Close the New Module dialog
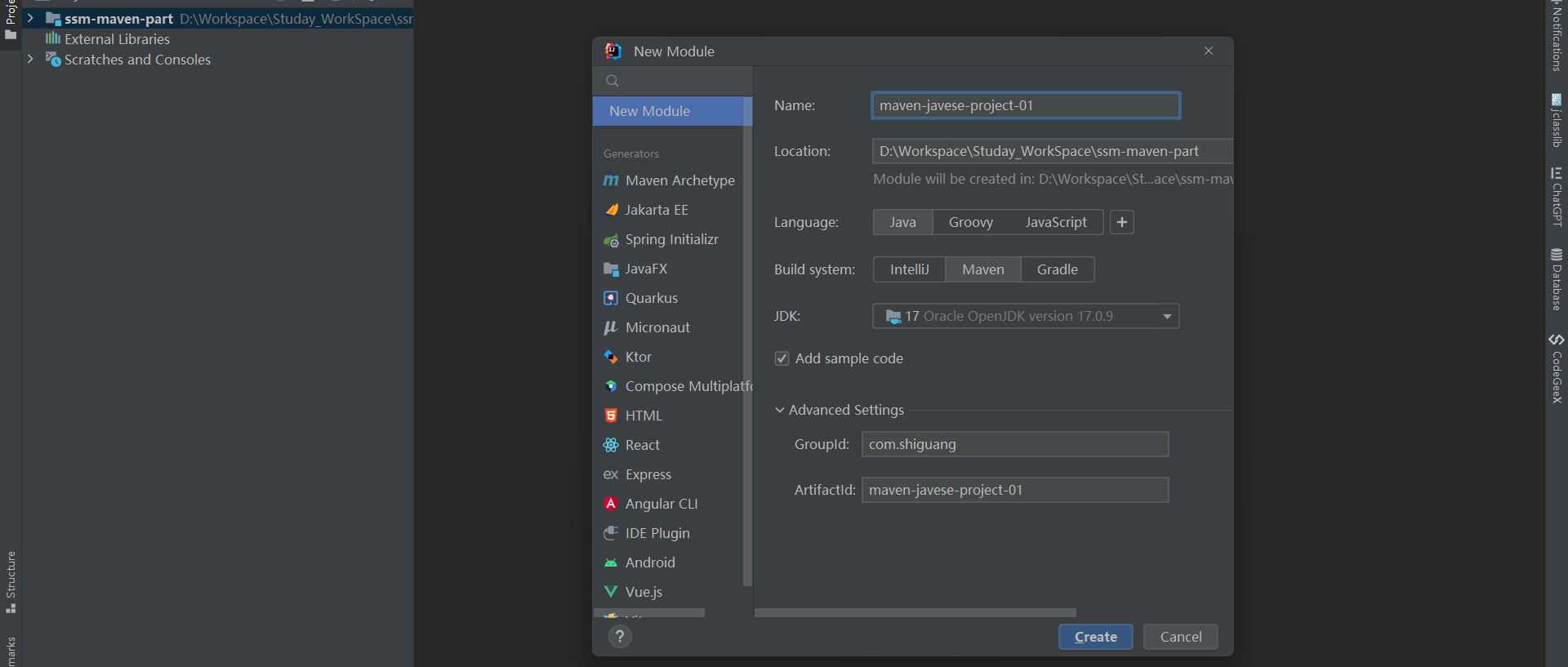 [1209, 51]
